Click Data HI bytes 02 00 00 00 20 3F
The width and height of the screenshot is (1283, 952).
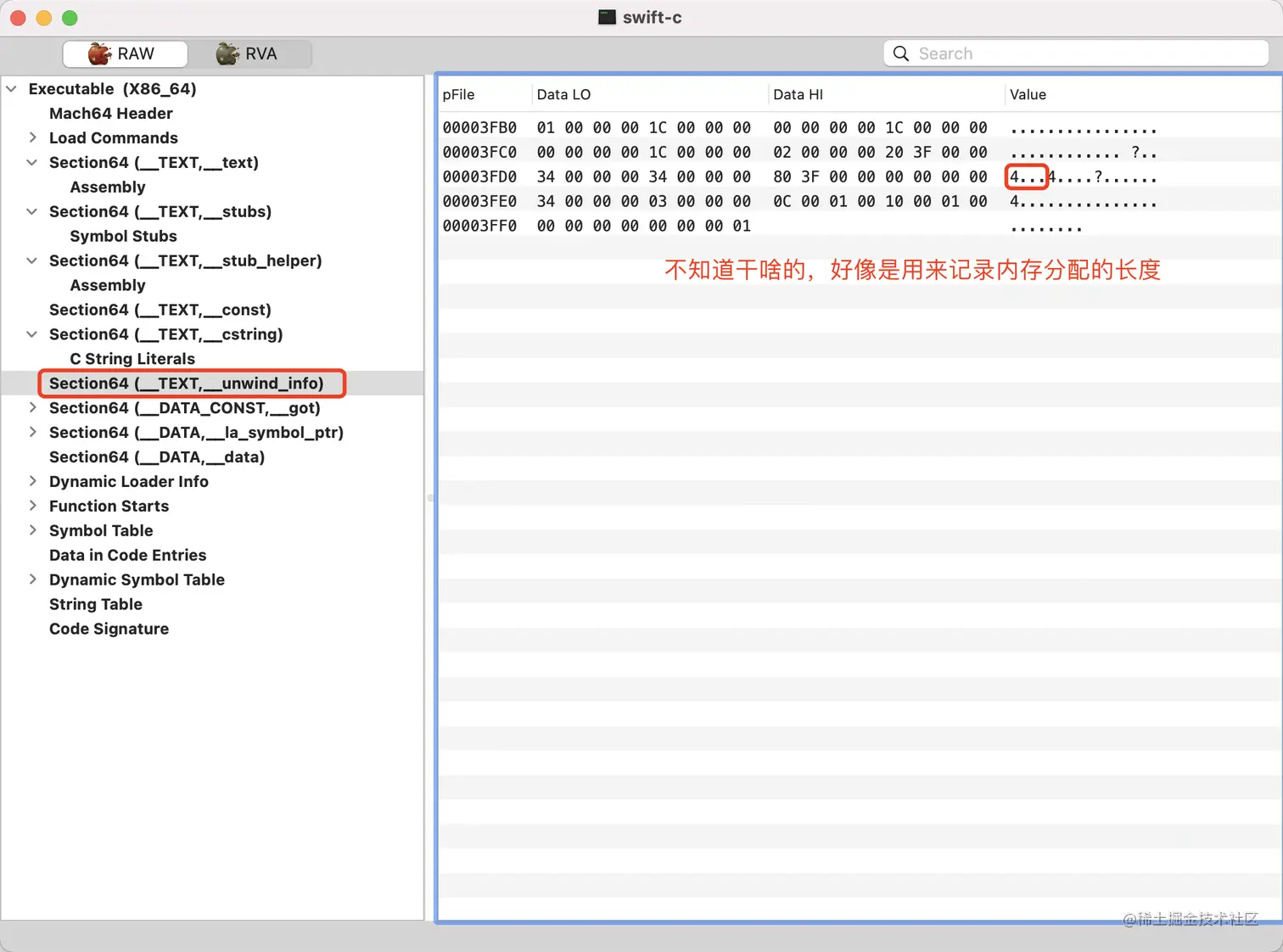[x=852, y=153]
